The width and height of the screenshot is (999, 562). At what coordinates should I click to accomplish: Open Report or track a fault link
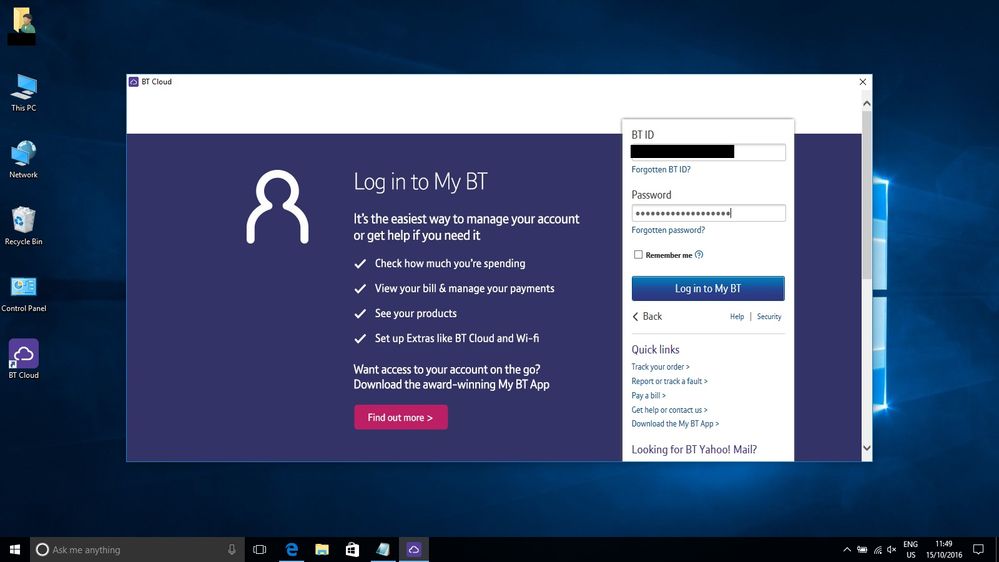coord(669,381)
